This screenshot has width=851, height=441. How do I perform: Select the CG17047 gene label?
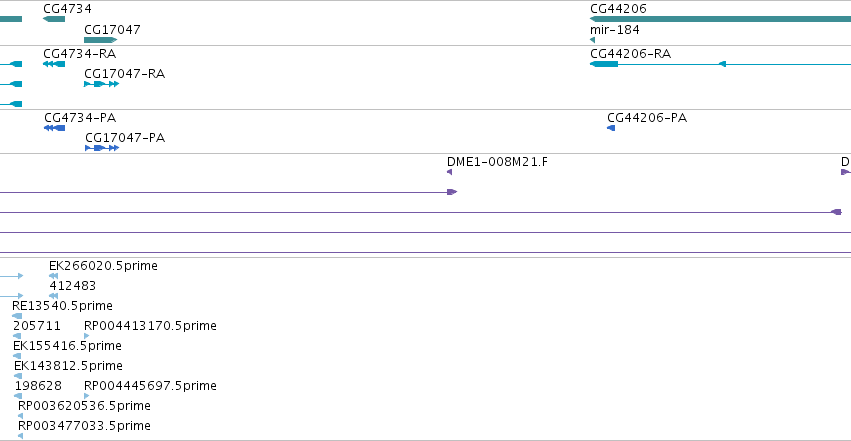pos(112,29)
